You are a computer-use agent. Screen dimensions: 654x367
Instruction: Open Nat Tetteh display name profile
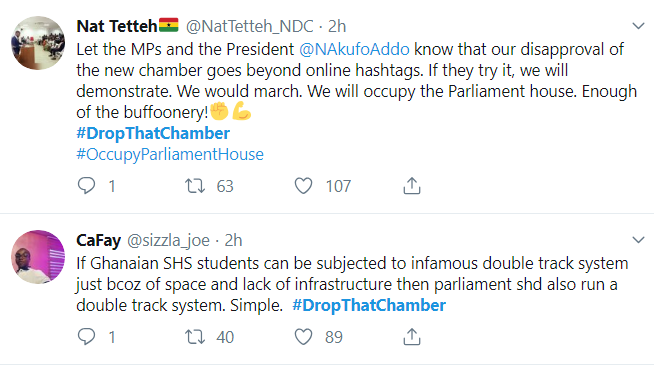pyautogui.click(x=117, y=26)
